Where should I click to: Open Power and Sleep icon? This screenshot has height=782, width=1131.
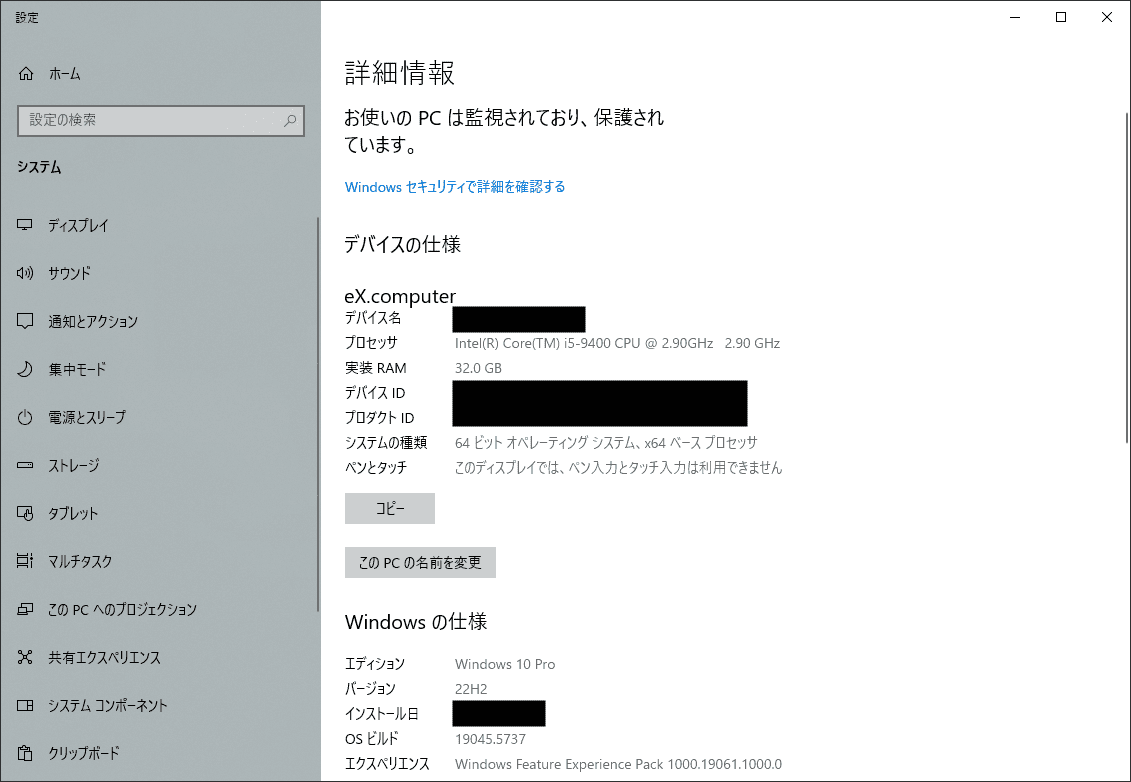click(26, 418)
